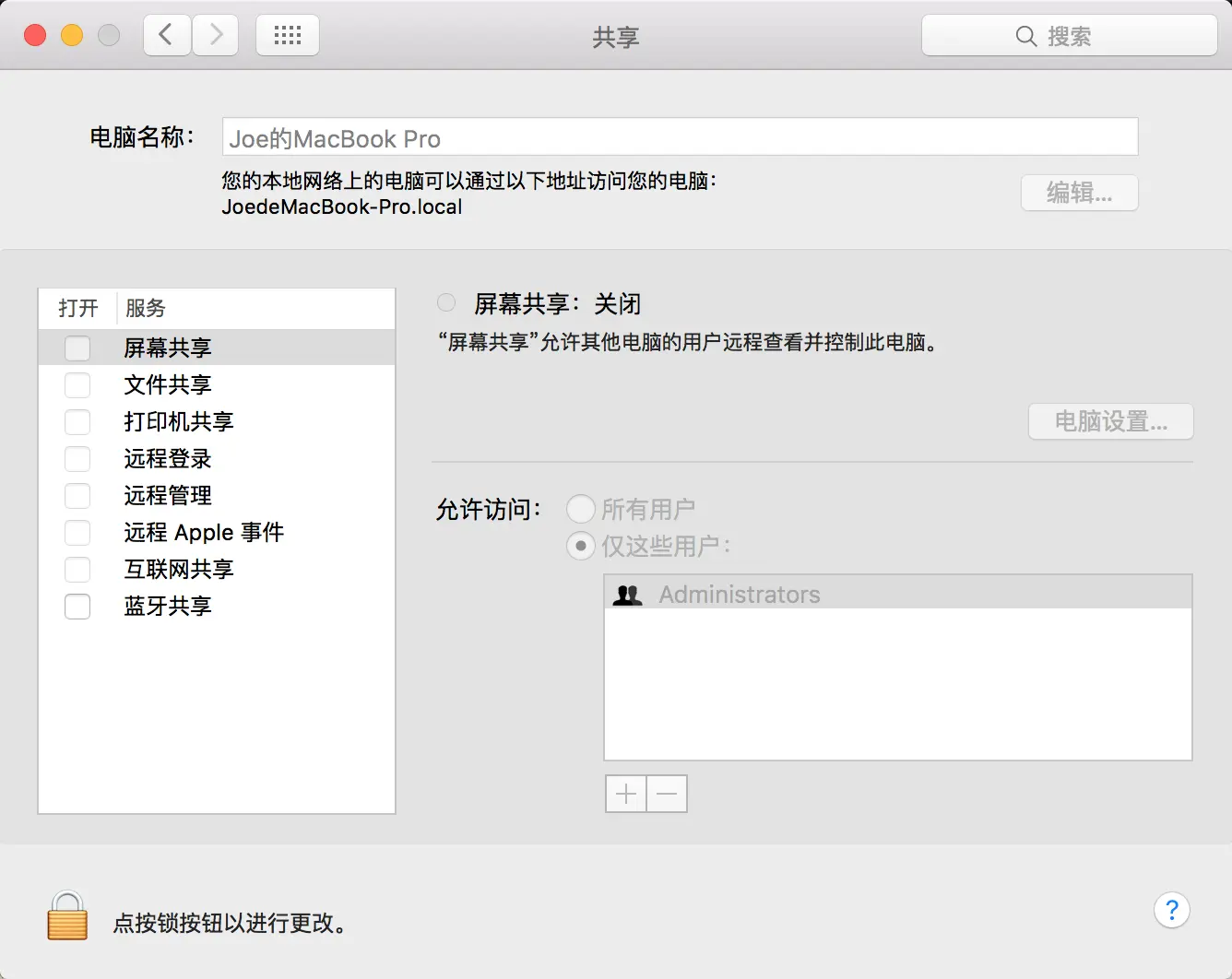Click the 搜索 search field
Image resolution: width=1232 pixels, height=979 pixels.
coord(1069,36)
